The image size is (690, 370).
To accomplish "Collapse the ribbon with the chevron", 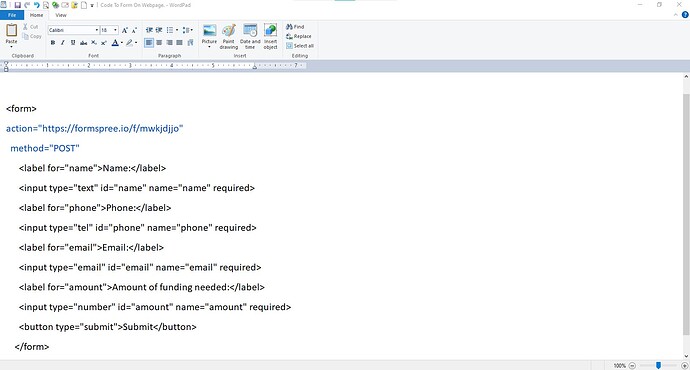I will click(675, 15).
